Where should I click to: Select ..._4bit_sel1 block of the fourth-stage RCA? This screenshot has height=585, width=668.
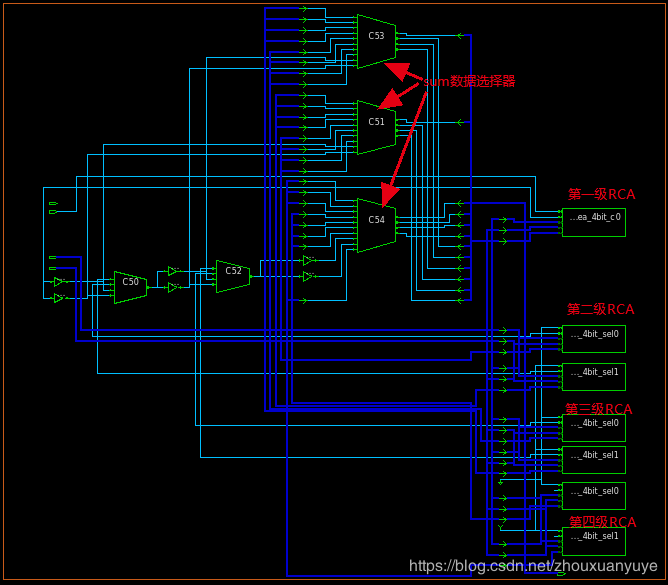(594, 542)
